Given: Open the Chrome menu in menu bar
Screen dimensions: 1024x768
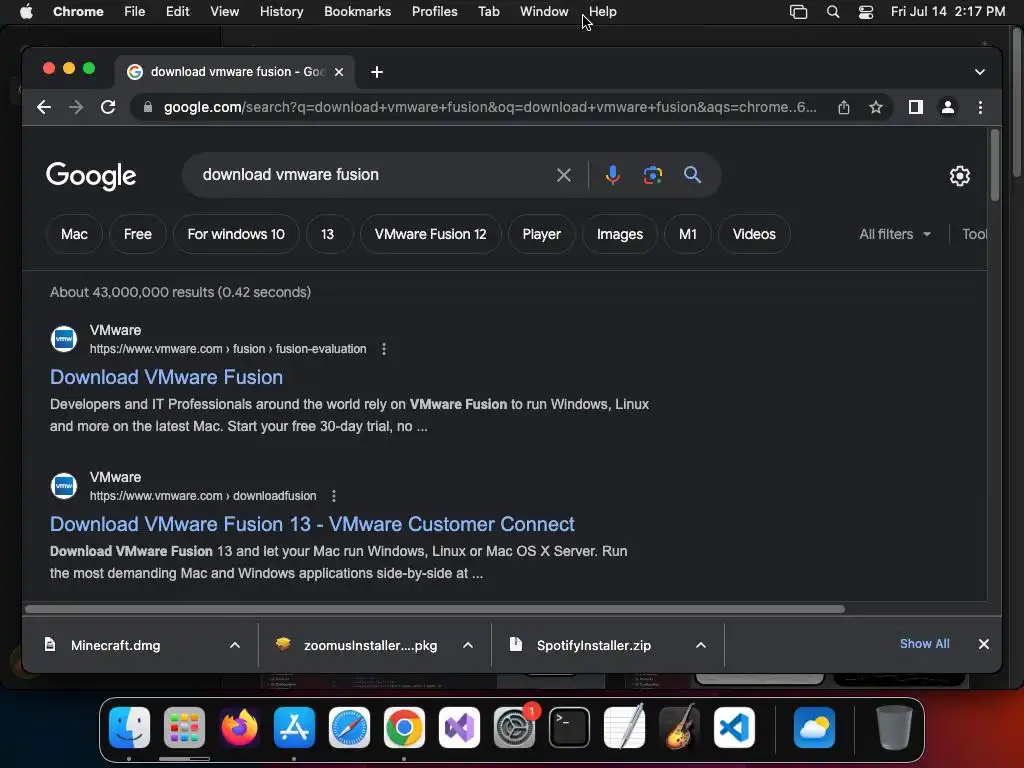Looking at the screenshot, I should 78,11.
